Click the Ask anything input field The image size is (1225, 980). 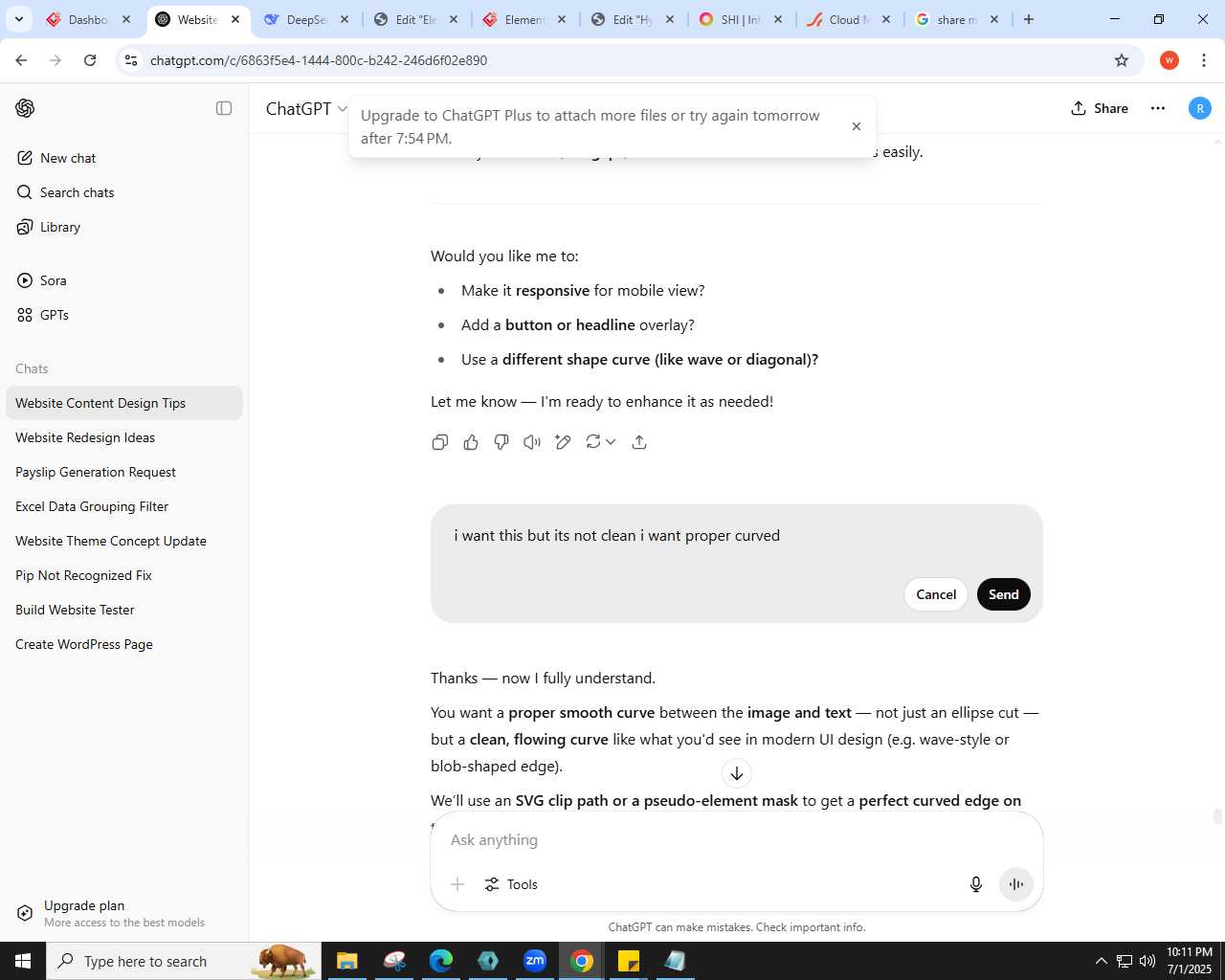(737, 839)
